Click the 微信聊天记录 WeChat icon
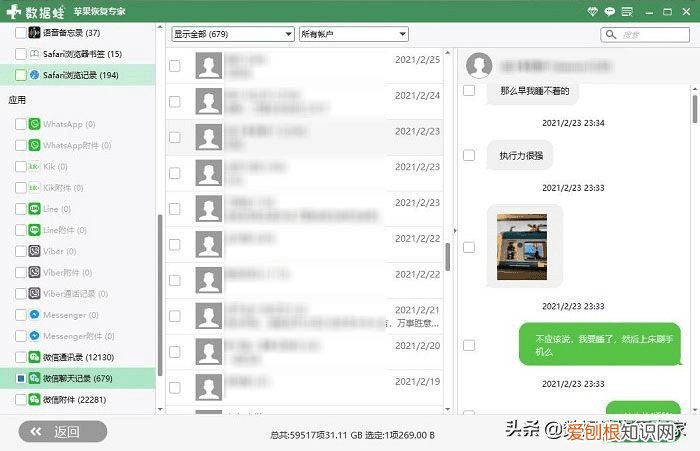The image size is (700, 451). [34, 378]
